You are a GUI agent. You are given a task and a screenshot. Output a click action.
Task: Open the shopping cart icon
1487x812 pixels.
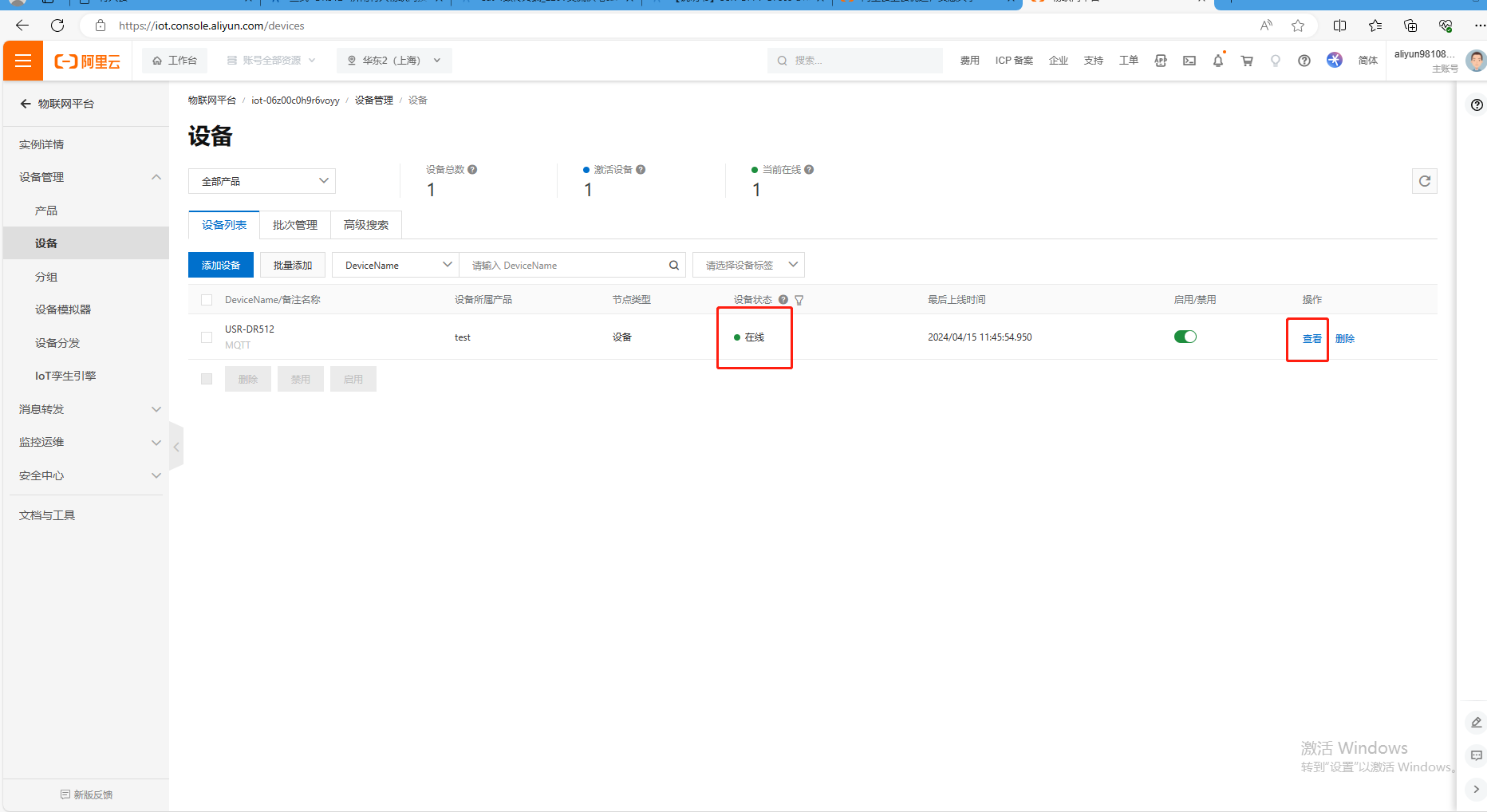coord(1247,61)
